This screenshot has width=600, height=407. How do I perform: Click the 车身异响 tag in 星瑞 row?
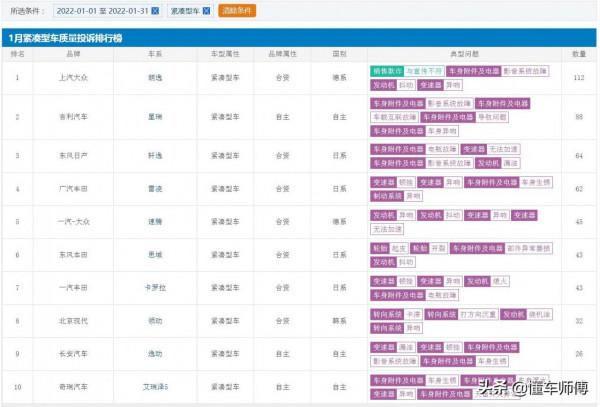tap(442, 131)
